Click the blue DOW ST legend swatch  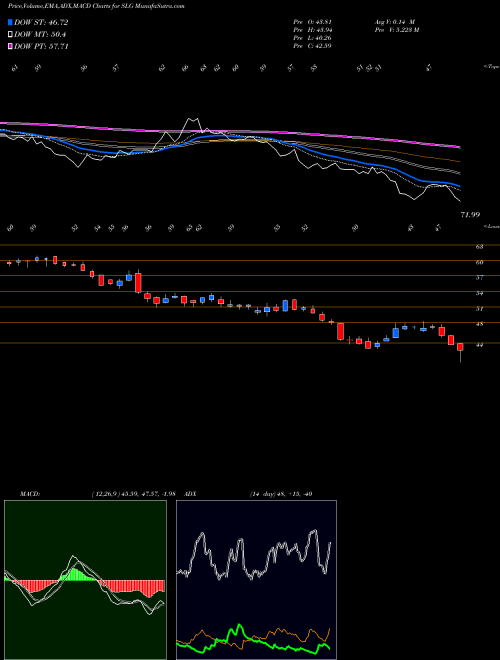tap(10, 22)
